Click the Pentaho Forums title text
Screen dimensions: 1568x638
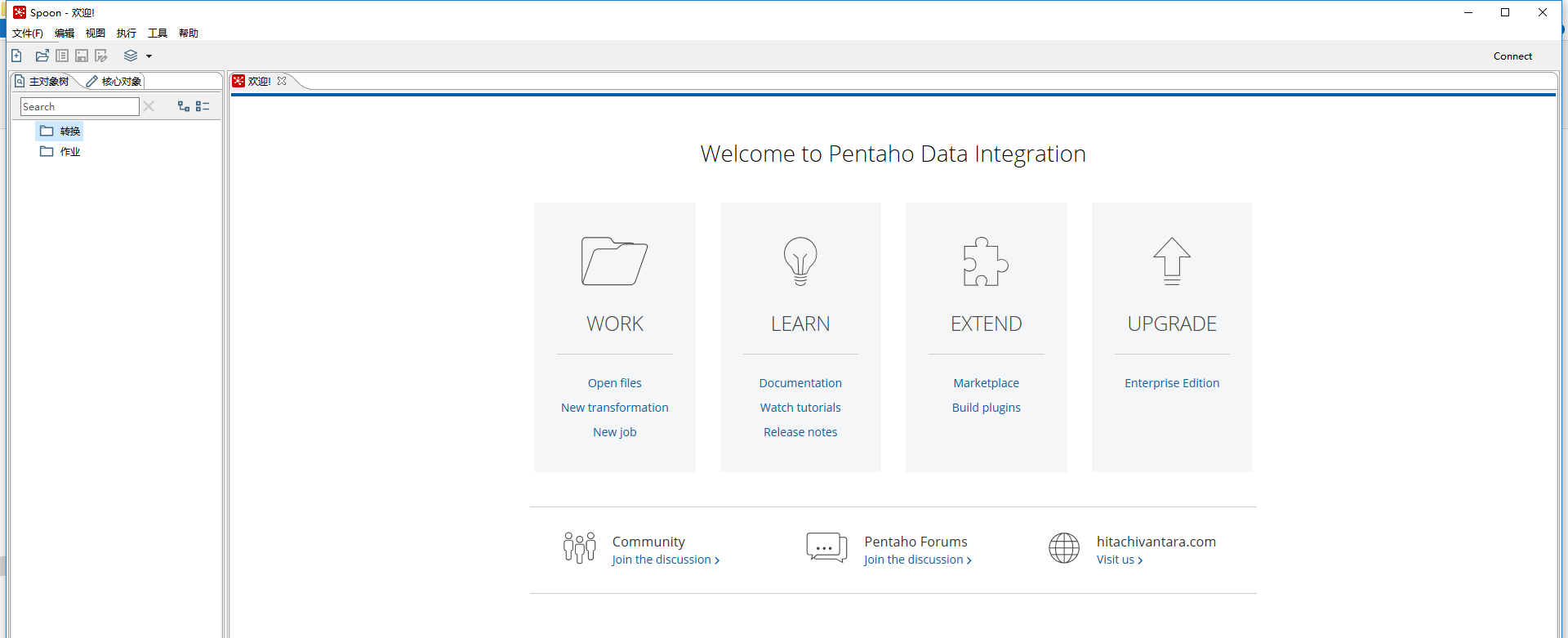915,542
